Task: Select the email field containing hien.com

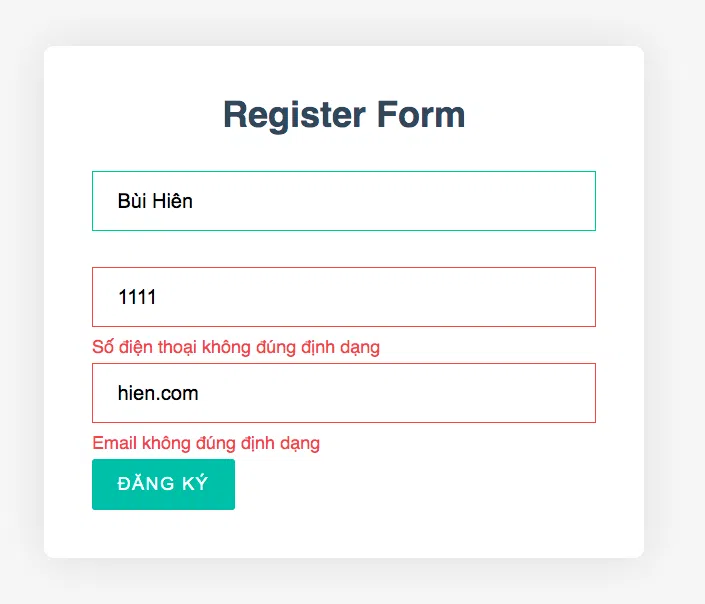Action: click(x=344, y=393)
